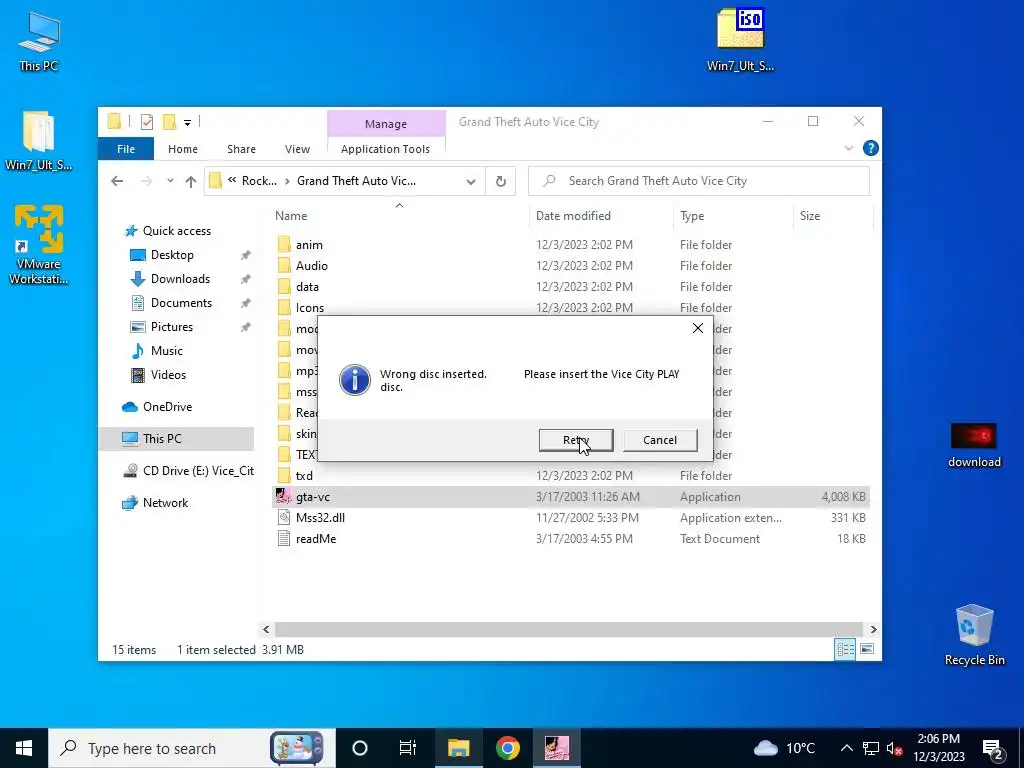This screenshot has width=1024, height=768.
Task: Expand the ribbon with the chevron
Action: [849, 148]
